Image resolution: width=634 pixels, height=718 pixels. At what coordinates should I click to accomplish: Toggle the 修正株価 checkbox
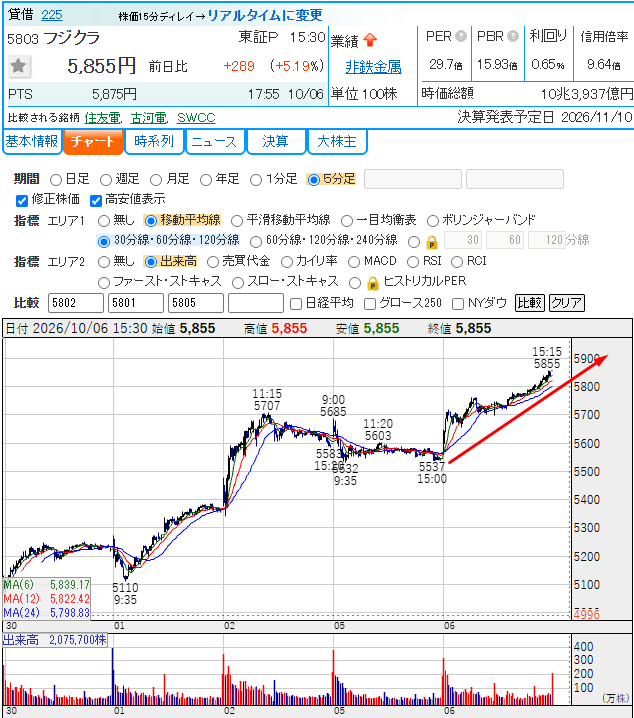(22, 201)
